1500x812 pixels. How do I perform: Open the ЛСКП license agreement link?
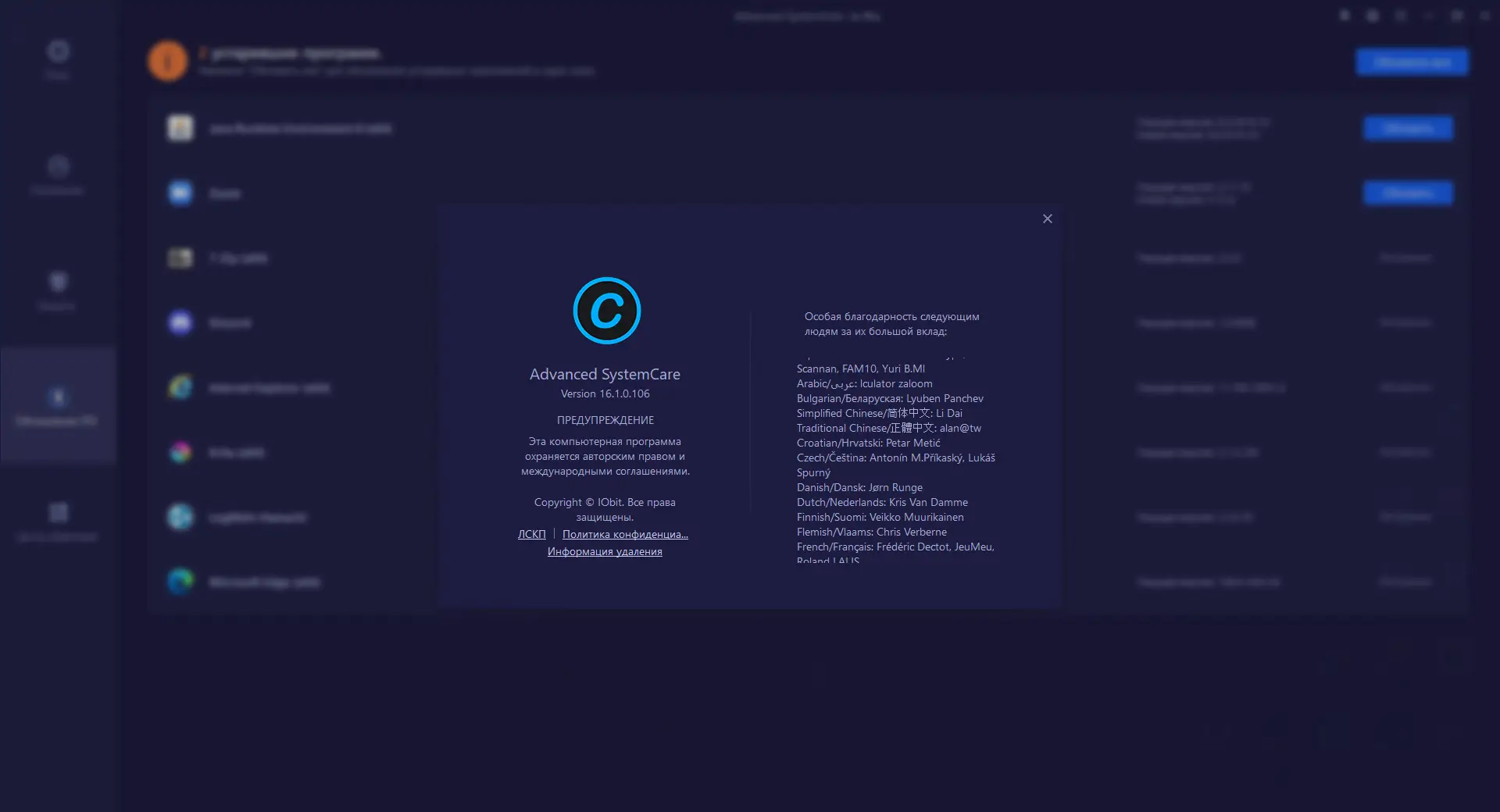point(532,534)
